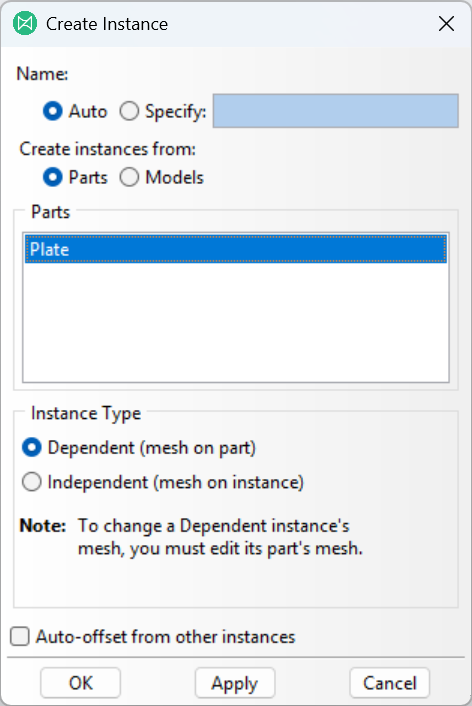Click the "Specify:" label text
Screen dimensions: 472x706
tap(176, 111)
